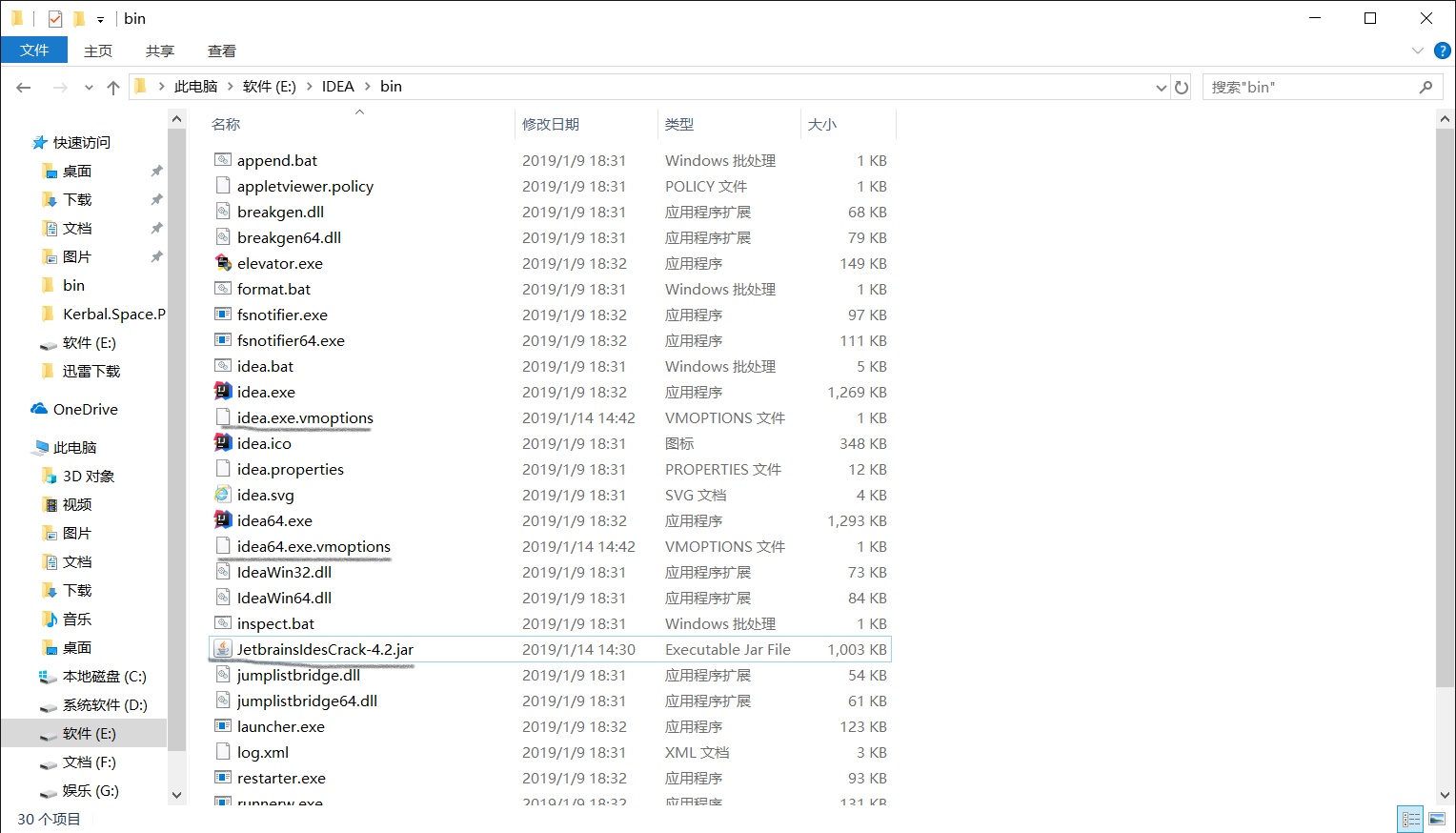1456x833 pixels.
Task: Expand the breadcrumb arrow after 此电脑
Action: 231,86
